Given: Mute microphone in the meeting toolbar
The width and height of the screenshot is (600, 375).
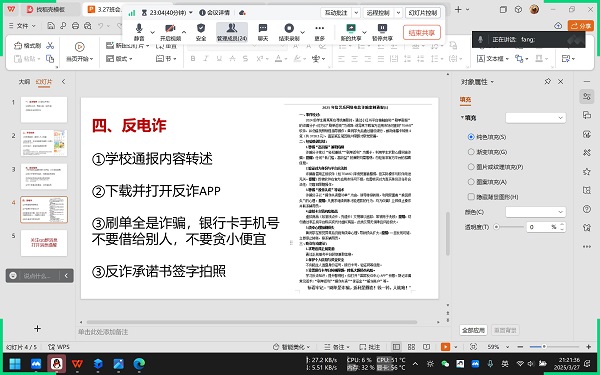Looking at the screenshot, I should (x=139, y=32).
